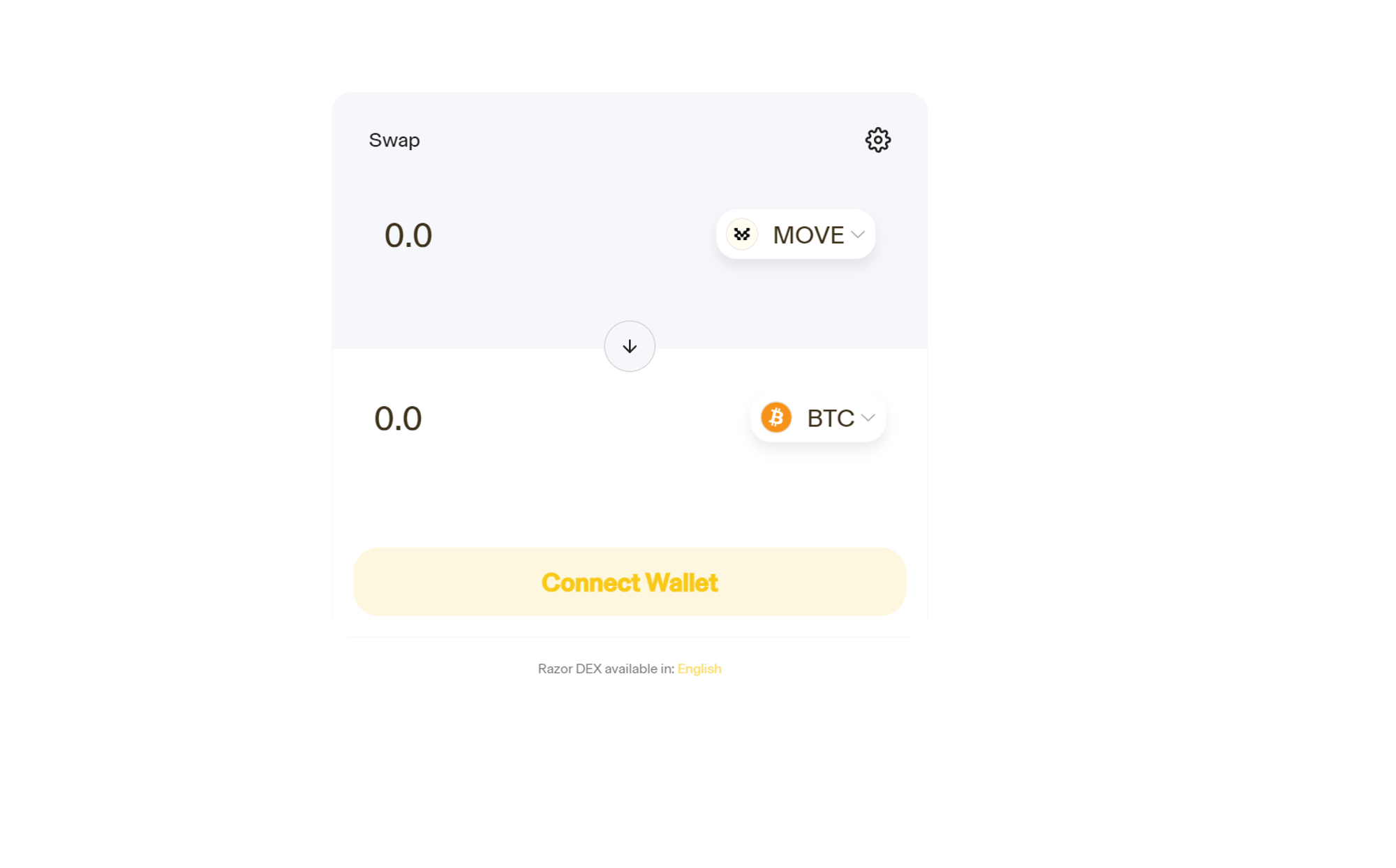Expand the chevron next to BTC

[x=868, y=418]
